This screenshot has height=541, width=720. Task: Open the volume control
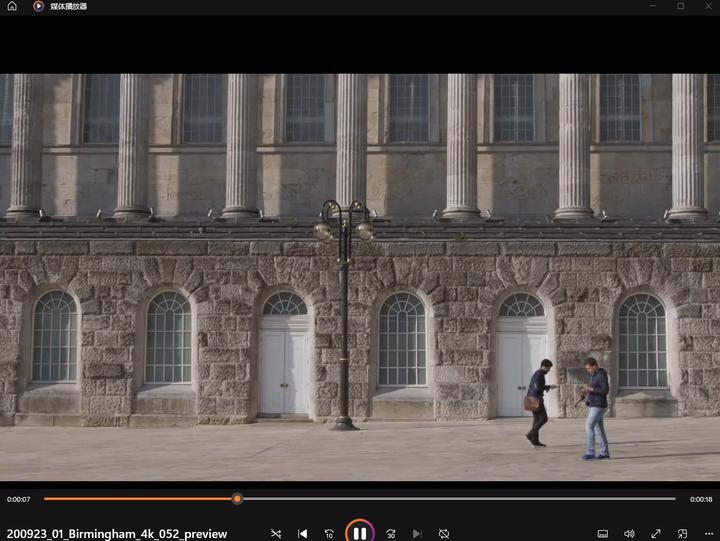[x=629, y=534]
